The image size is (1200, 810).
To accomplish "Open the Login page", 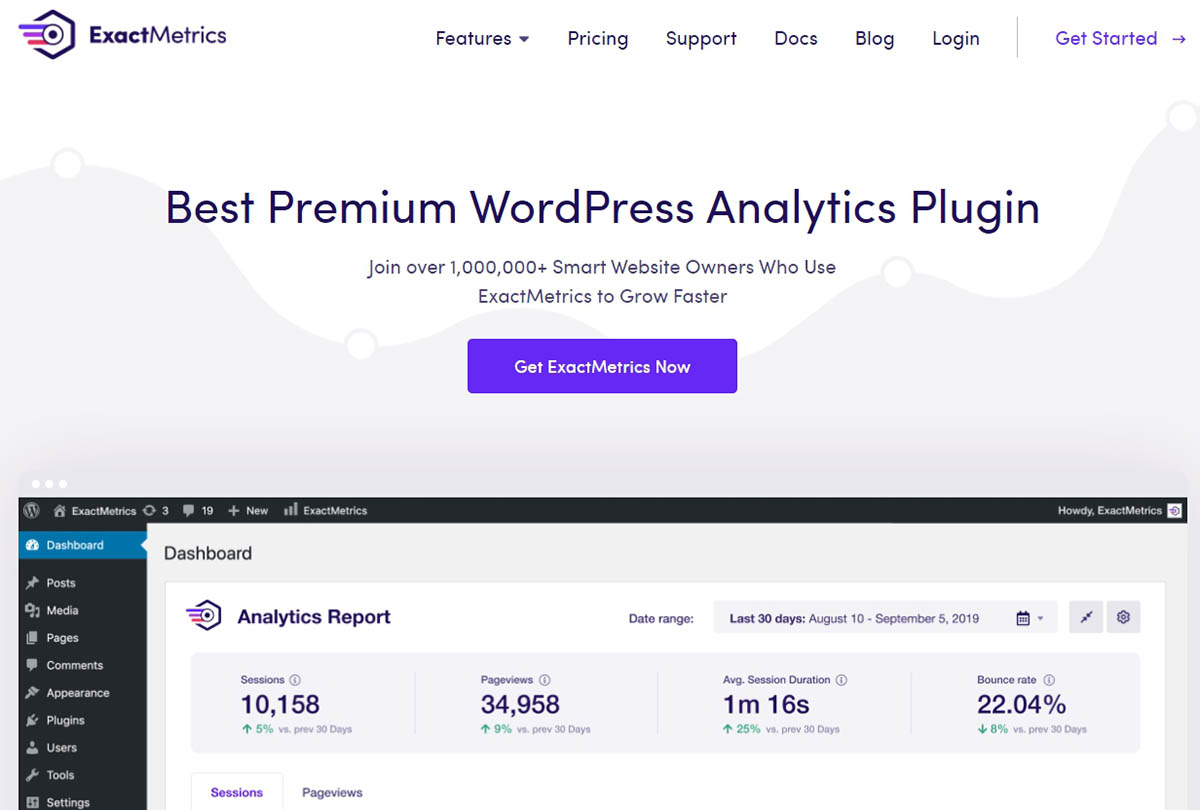I will [956, 39].
